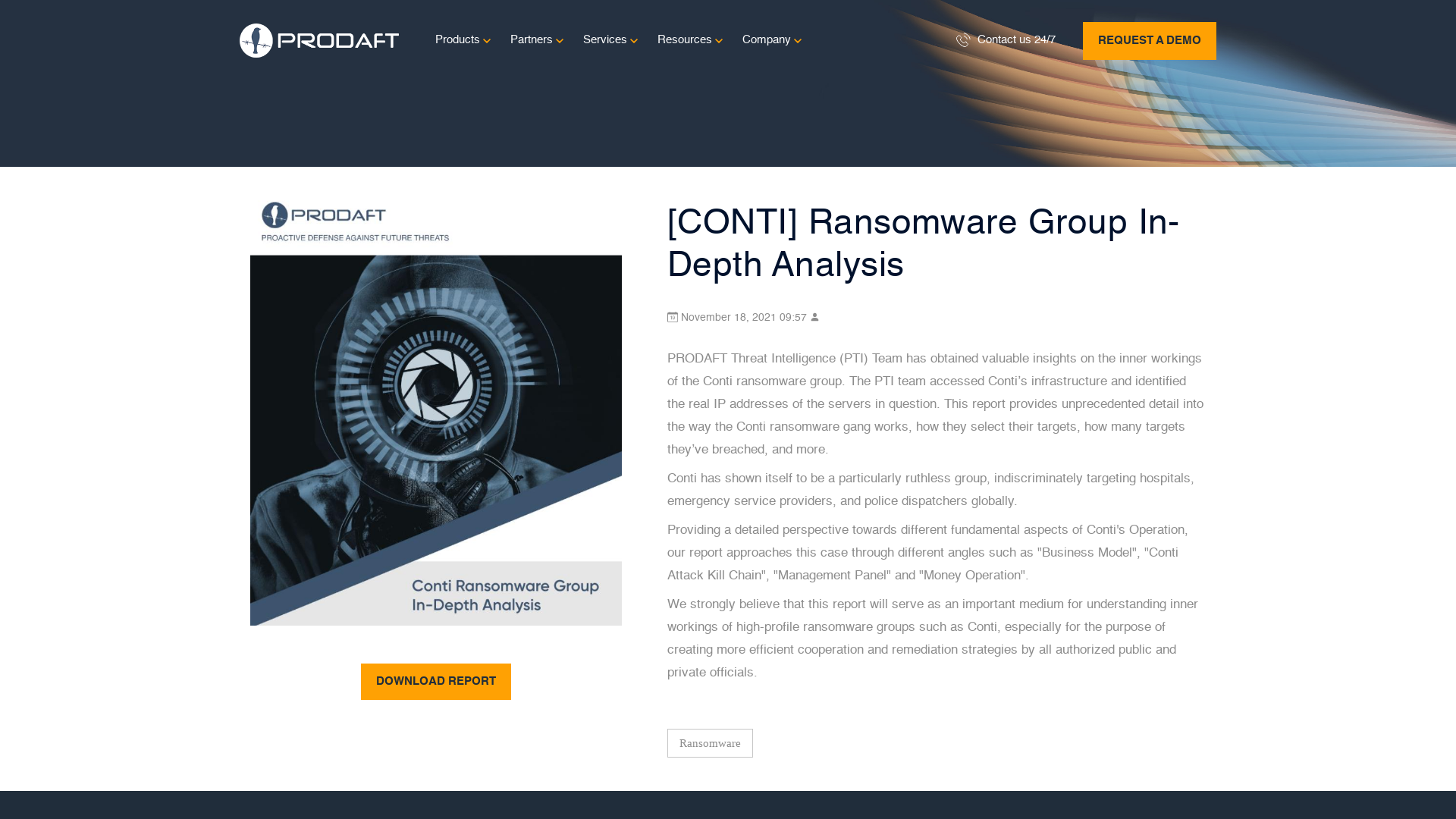Click the November 18, 2021 09:57 date
Image resolution: width=1456 pixels, height=819 pixels.
pyautogui.click(x=743, y=317)
